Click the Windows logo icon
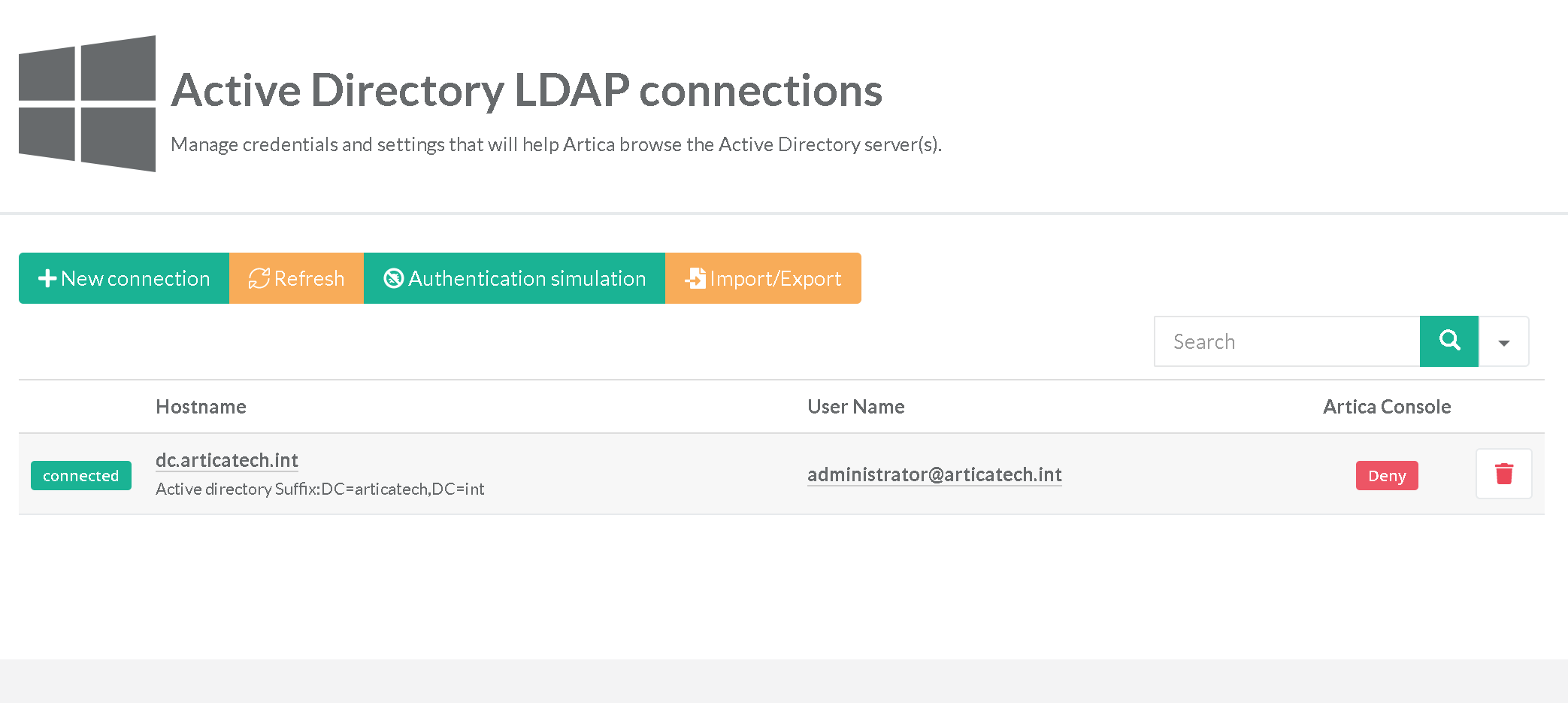Screen dimensions: 1568x703 click(x=87, y=104)
